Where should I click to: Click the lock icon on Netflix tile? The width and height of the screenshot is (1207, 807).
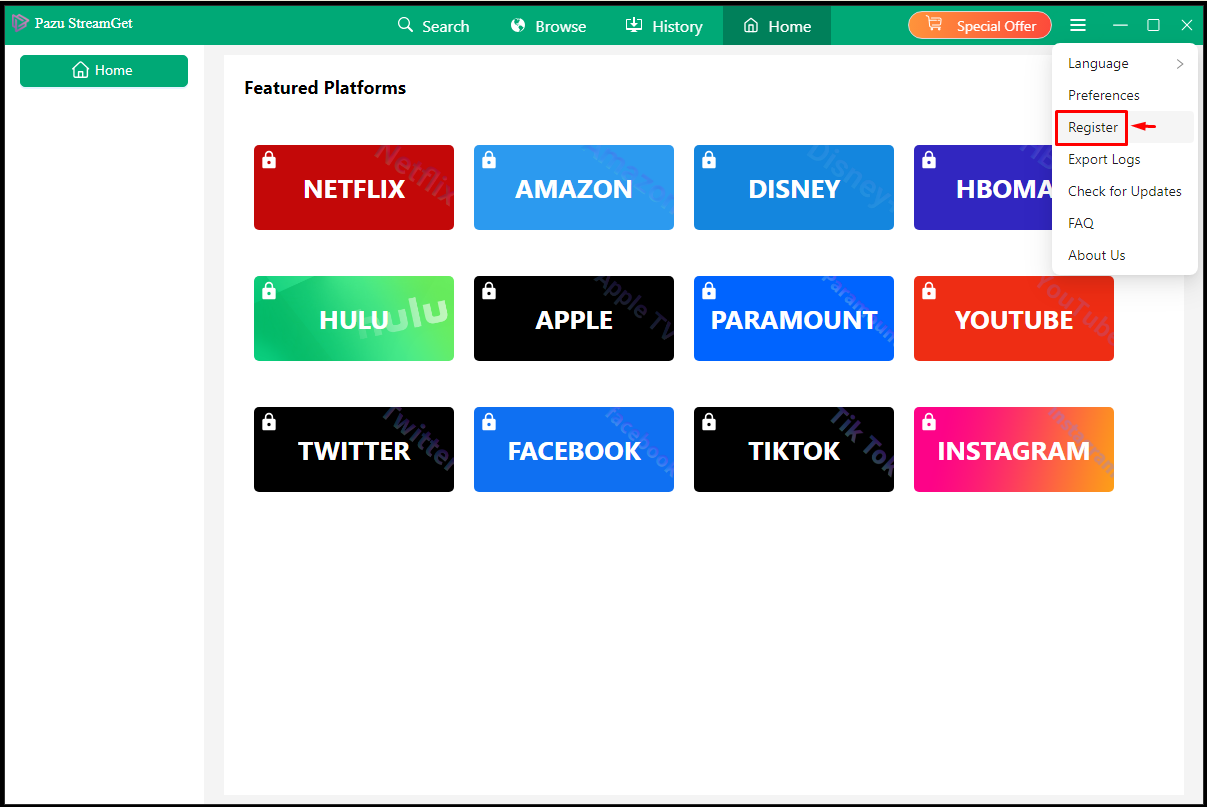[269, 160]
